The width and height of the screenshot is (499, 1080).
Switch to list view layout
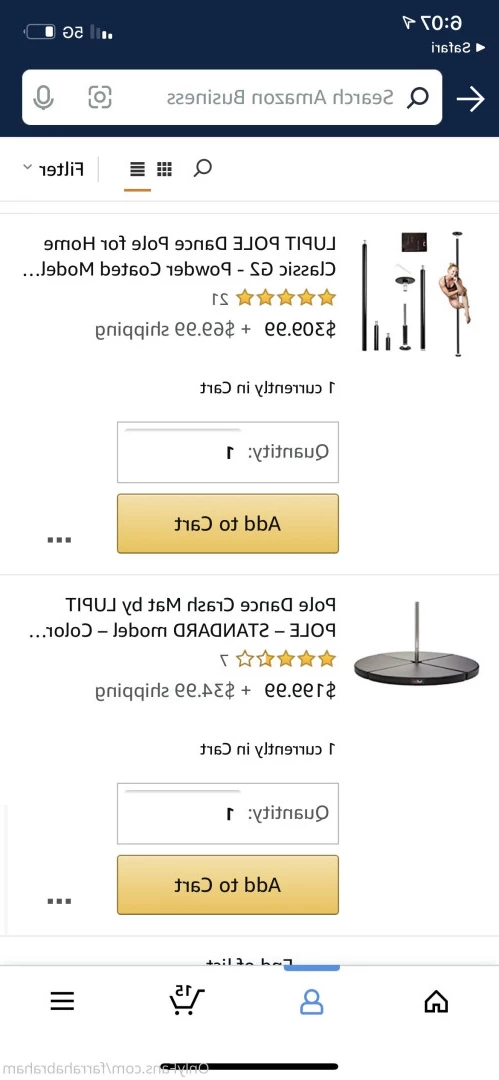[x=138, y=169]
